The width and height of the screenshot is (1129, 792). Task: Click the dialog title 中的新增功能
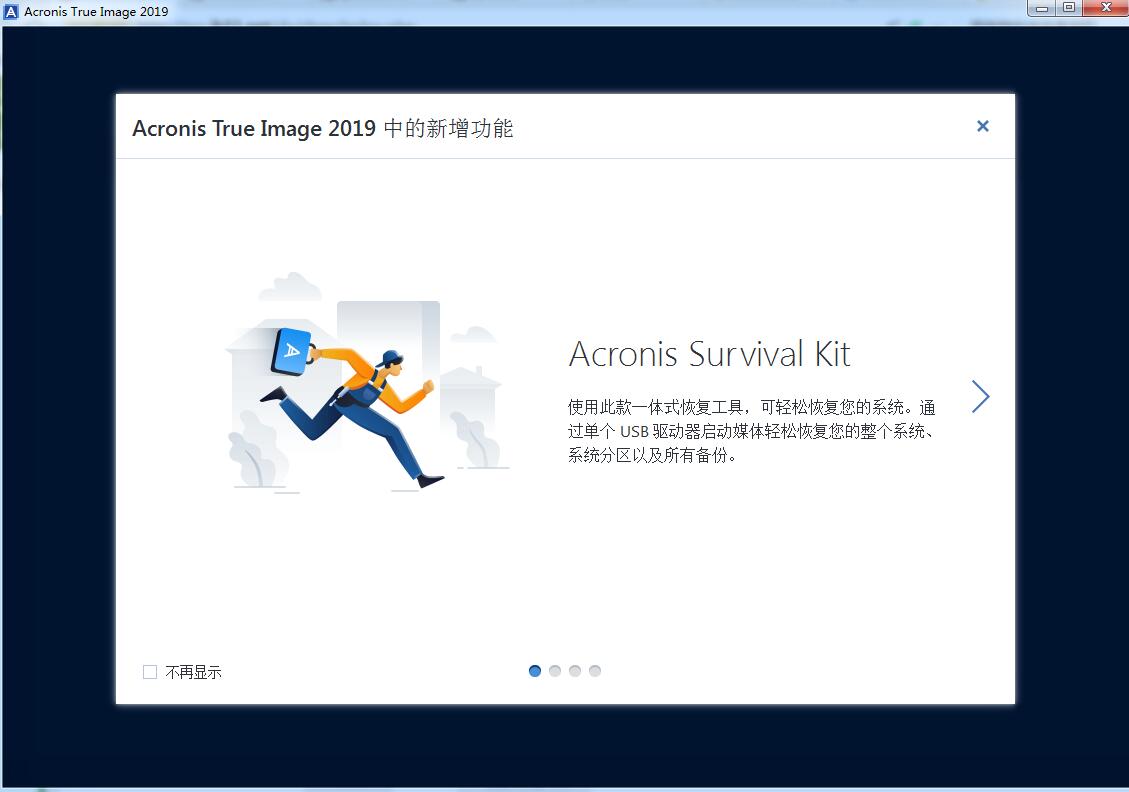[448, 128]
